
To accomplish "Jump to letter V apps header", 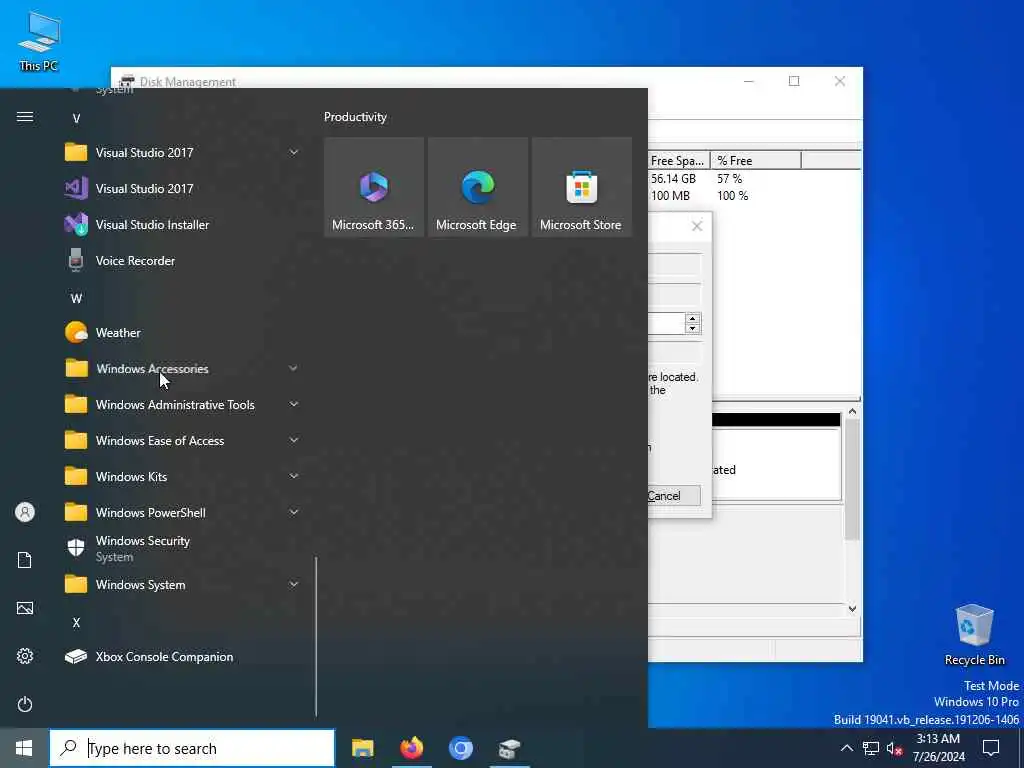I will (x=76, y=118).
